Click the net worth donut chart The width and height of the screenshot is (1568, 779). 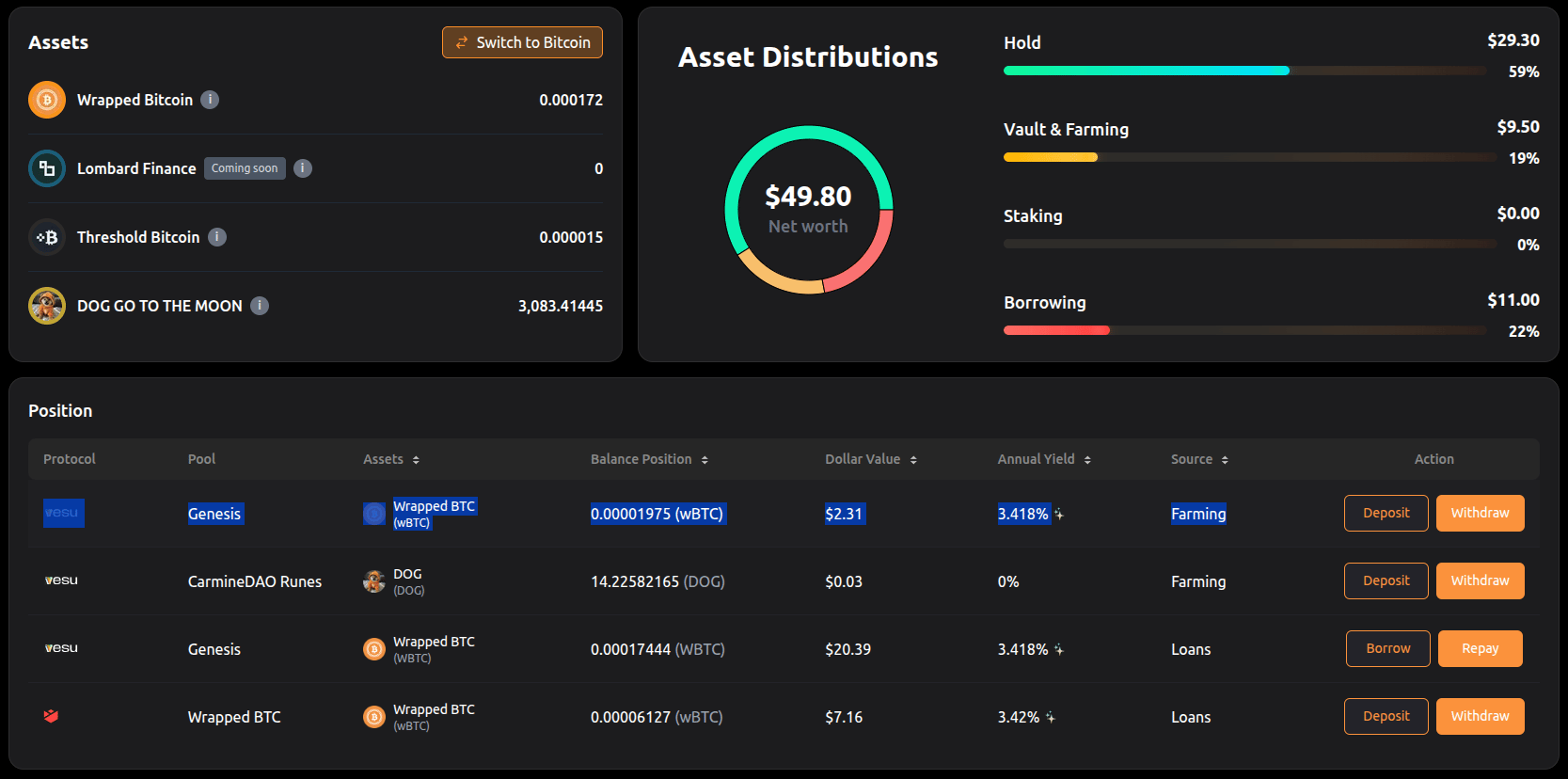click(x=808, y=210)
